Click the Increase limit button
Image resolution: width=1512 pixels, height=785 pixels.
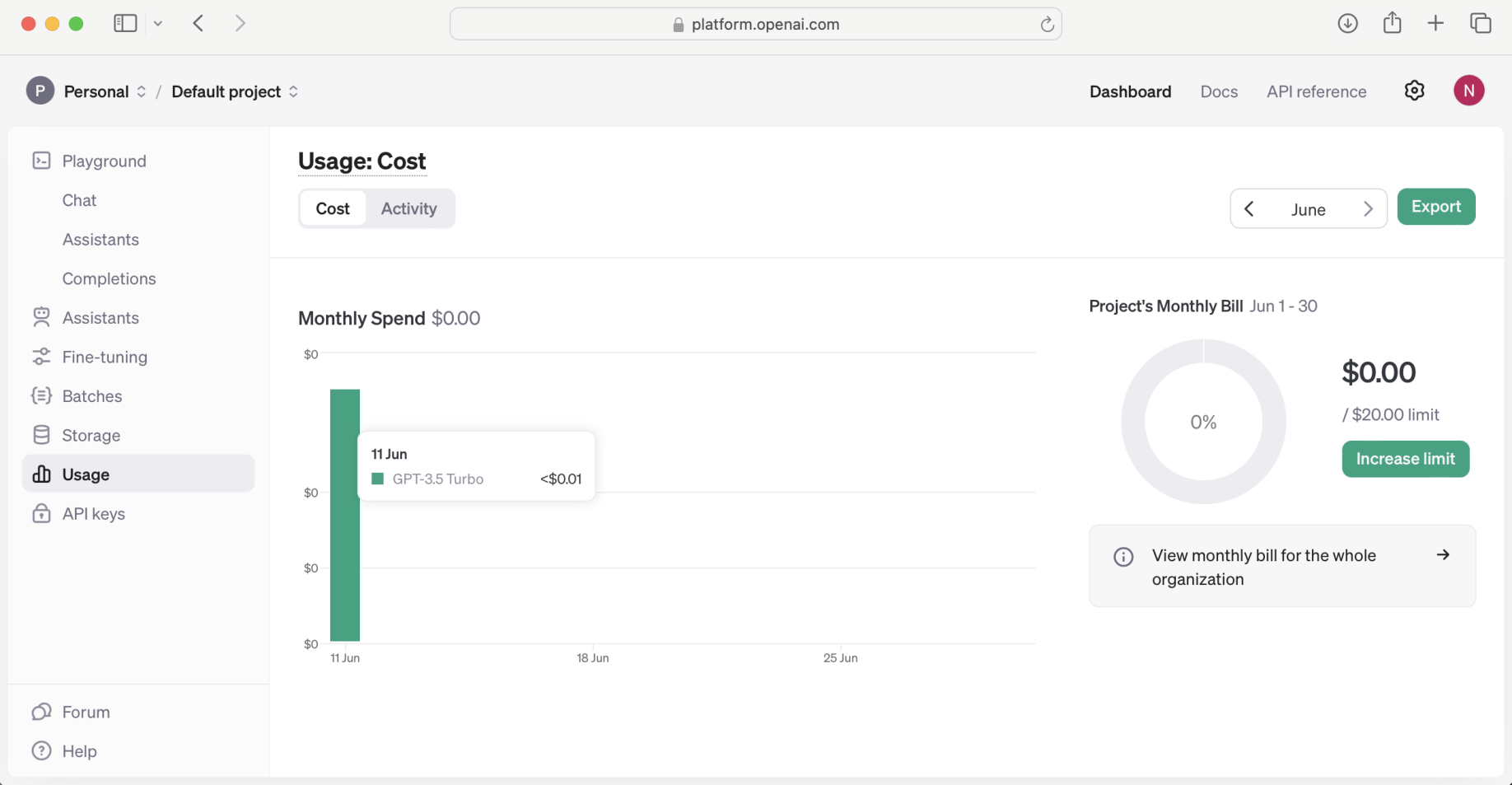point(1405,459)
